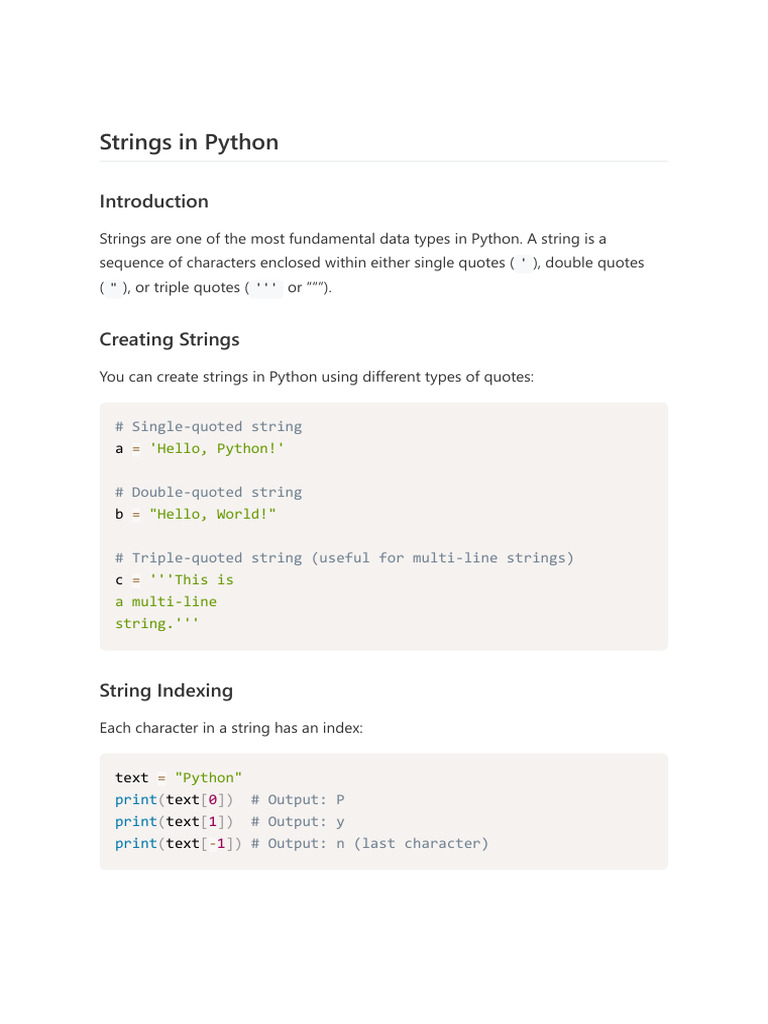Viewport: 768px width, 1024px height.
Task: Click the "Strings in Python" title heading
Action: coord(189,142)
